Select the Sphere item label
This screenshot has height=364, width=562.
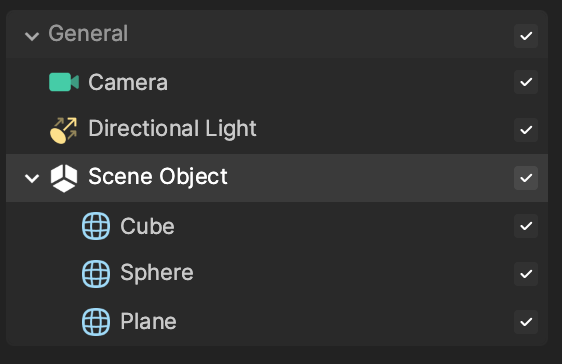[x=157, y=273]
